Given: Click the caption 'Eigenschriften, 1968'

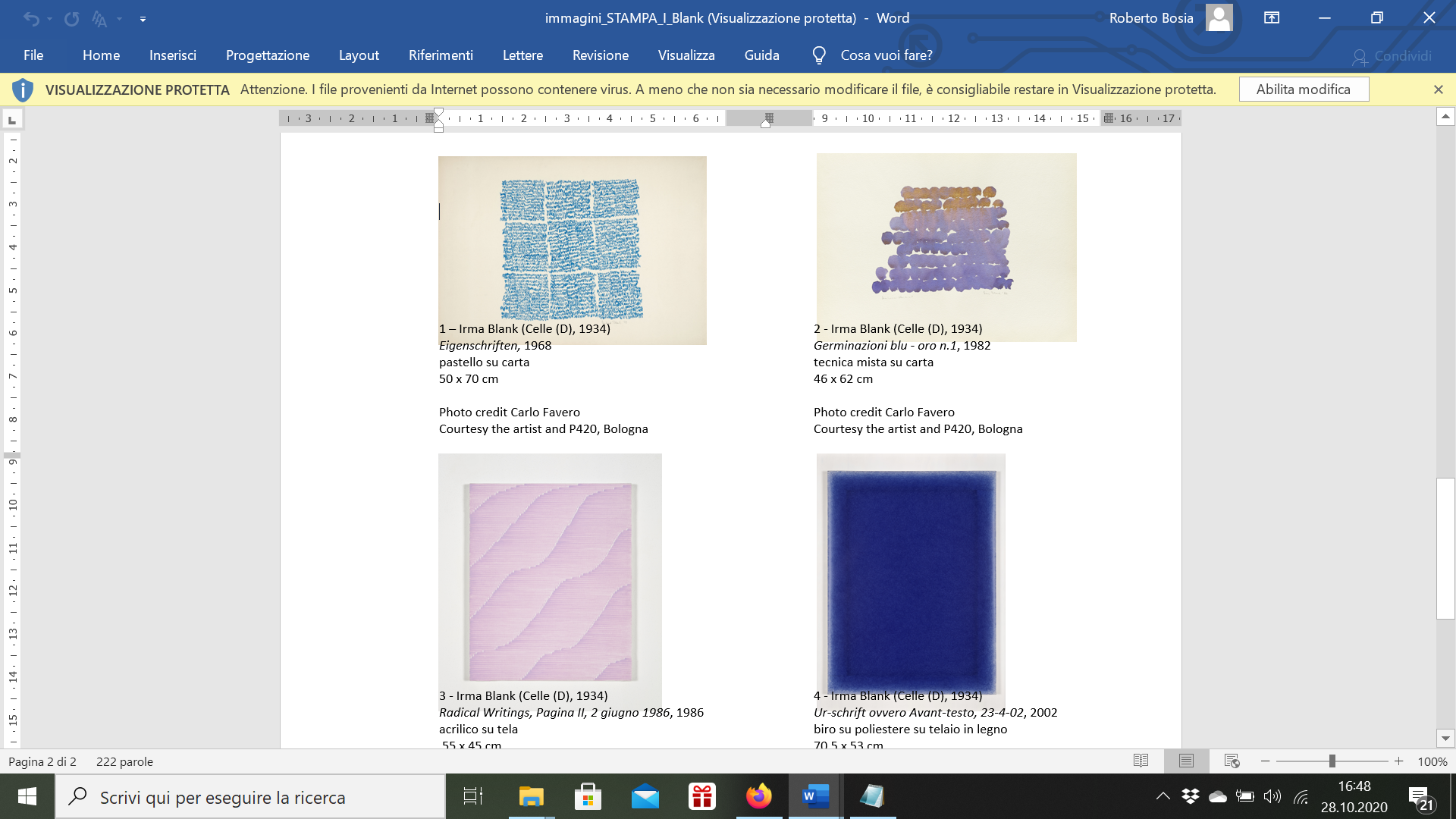Looking at the screenshot, I should tap(495, 345).
